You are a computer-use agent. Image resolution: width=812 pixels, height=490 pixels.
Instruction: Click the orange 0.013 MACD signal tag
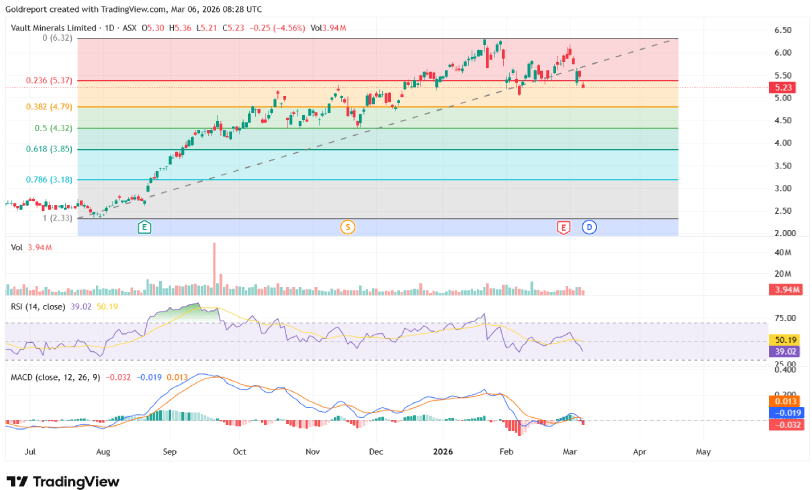(783, 400)
